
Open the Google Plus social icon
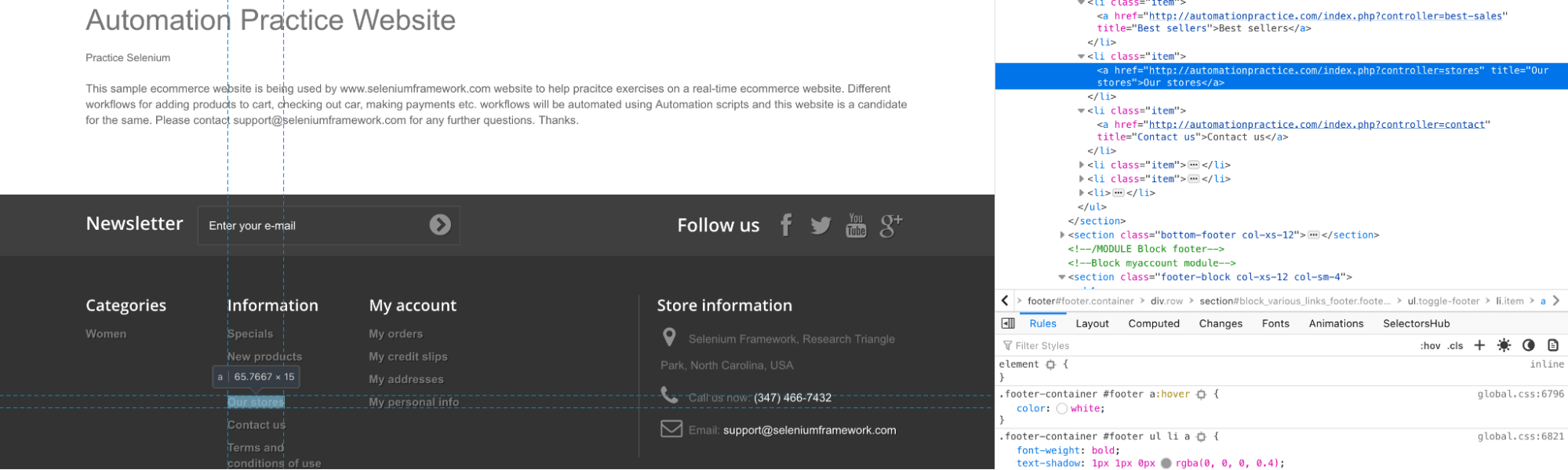(x=890, y=226)
